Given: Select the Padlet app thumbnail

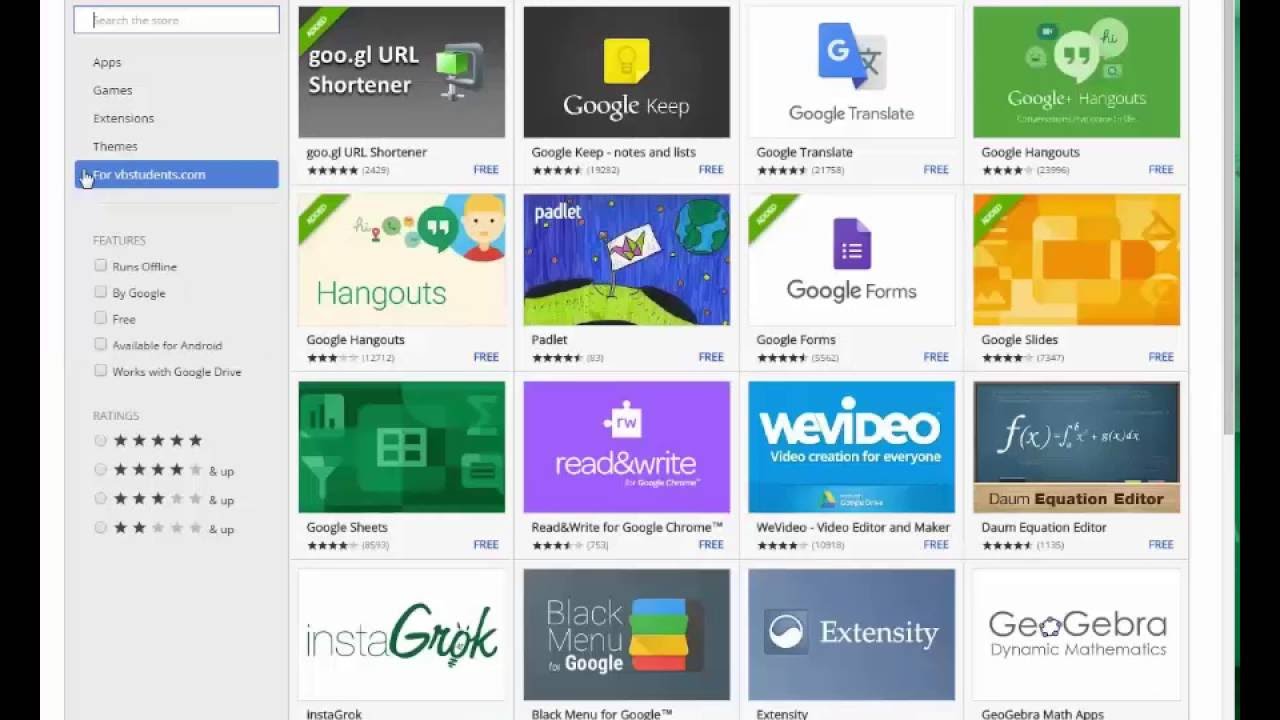Looking at the screenshot, I should pos(626,260).
